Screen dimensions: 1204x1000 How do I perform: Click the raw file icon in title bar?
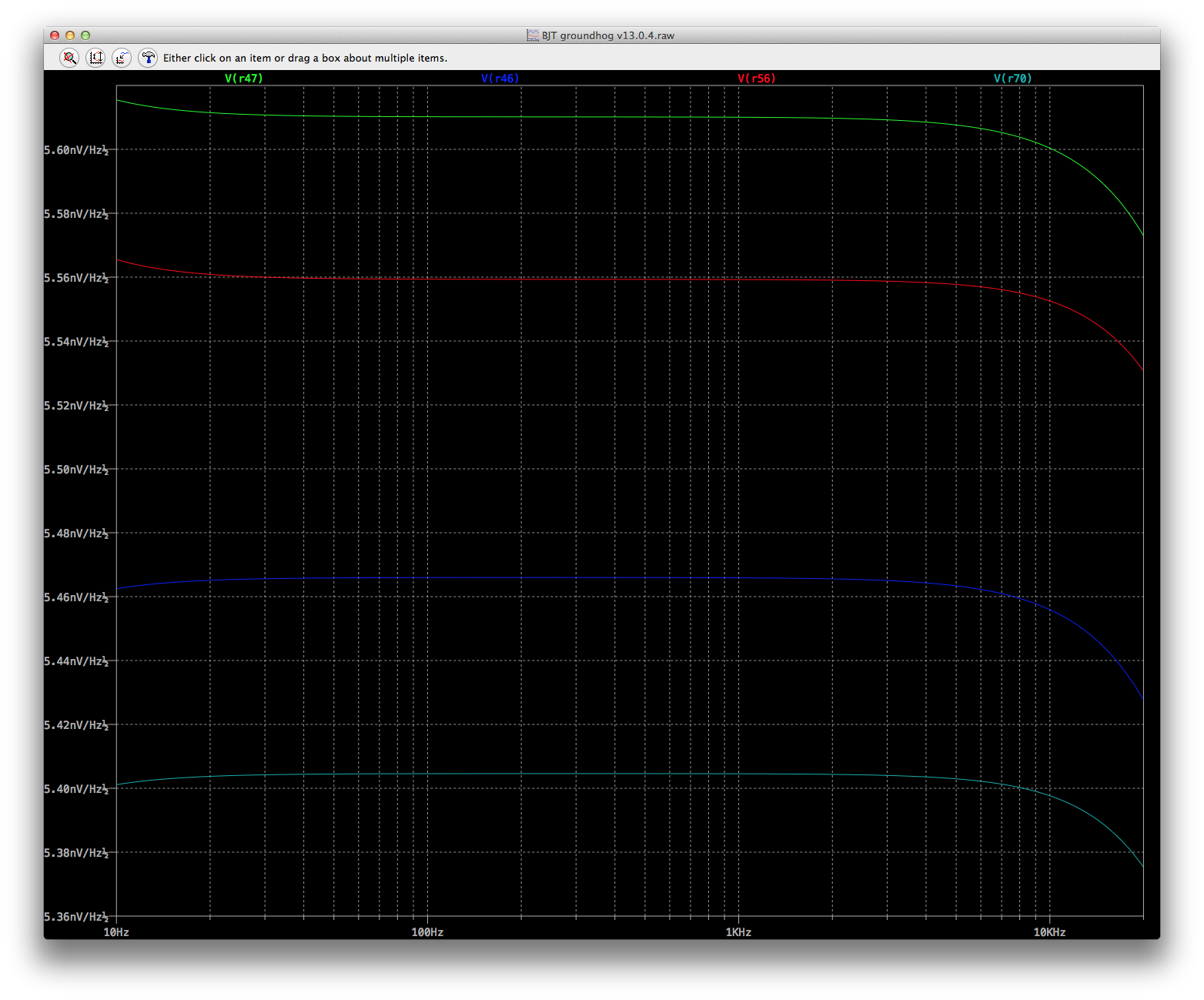533,35
